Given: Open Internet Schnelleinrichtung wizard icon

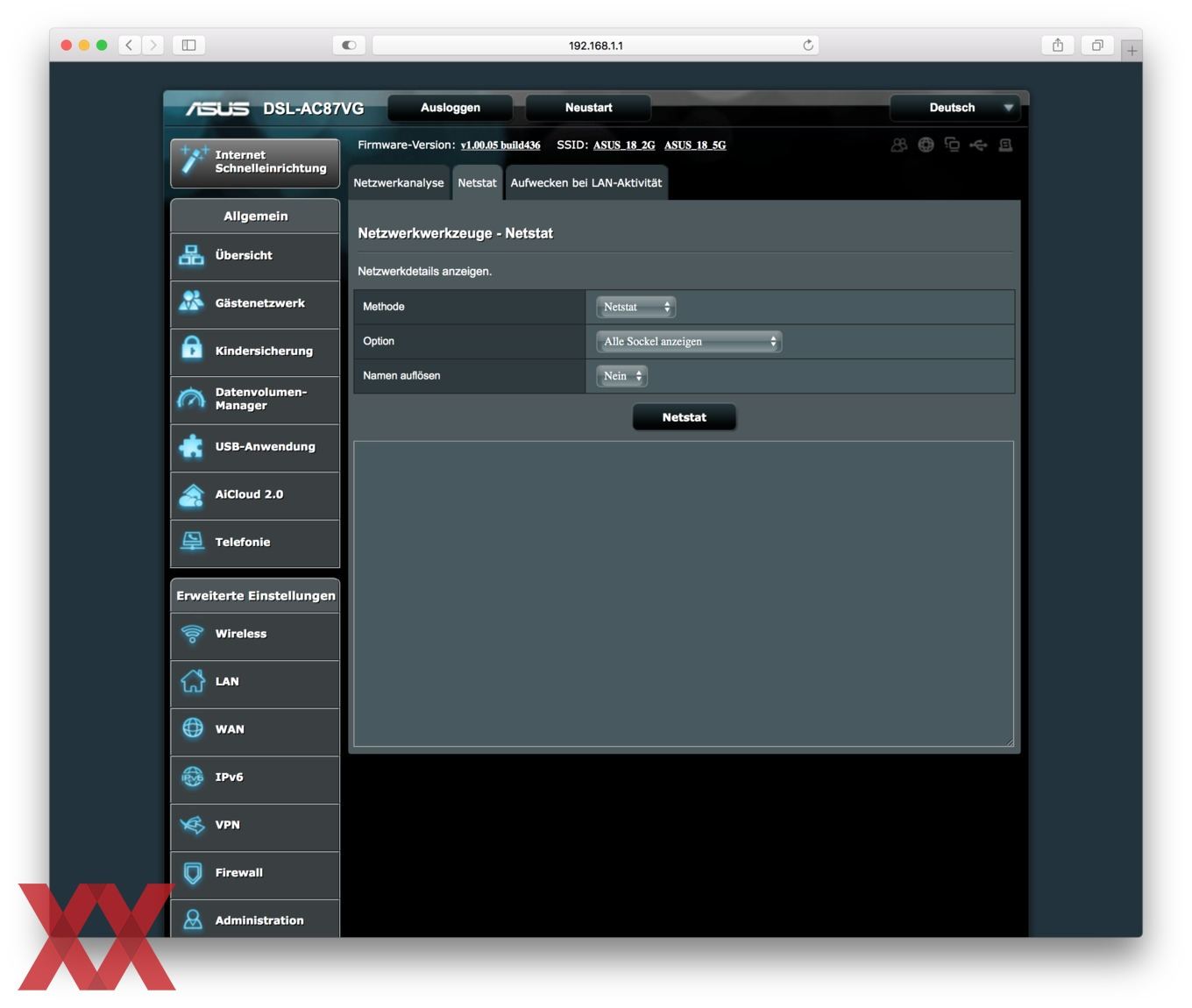Looking at the screenshot, I should pyautogui.click(x=193, y=160).
